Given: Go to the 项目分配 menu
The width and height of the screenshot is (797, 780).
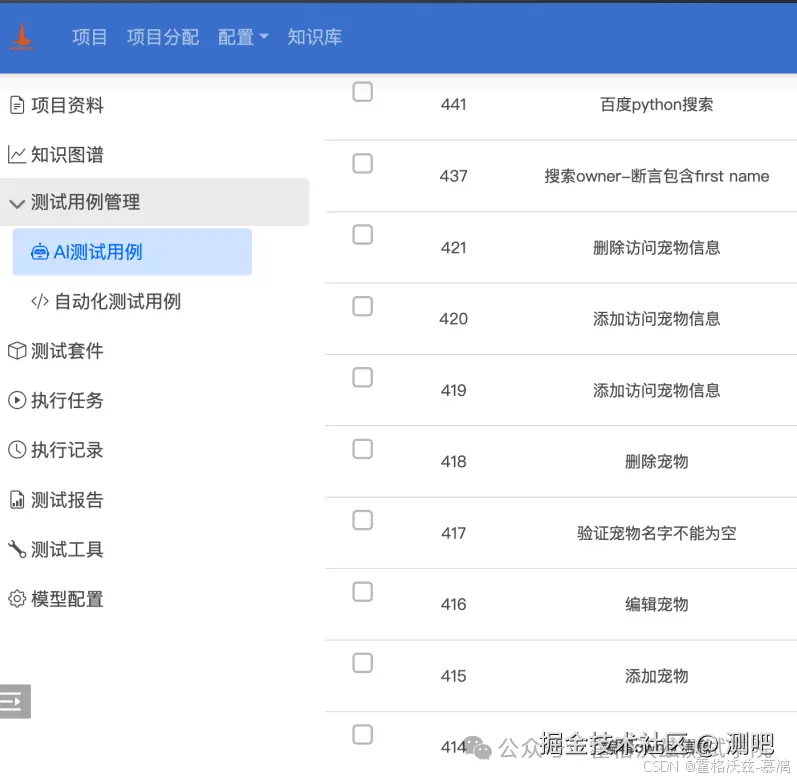Looking at the screenshot, I should [x=163, y=37].
